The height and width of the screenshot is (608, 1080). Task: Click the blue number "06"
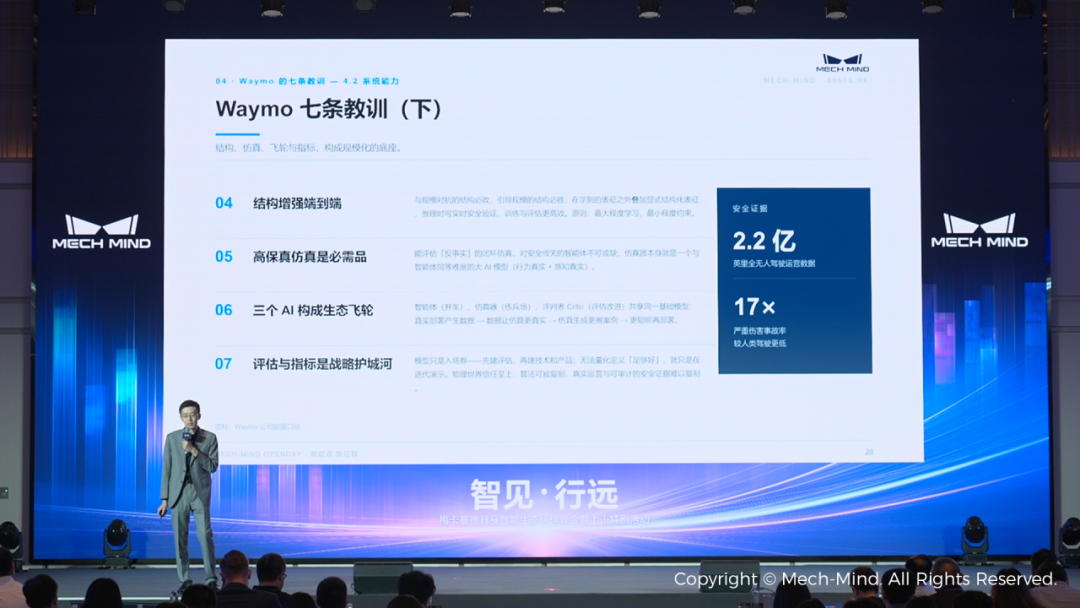click(x=224, y=311)
